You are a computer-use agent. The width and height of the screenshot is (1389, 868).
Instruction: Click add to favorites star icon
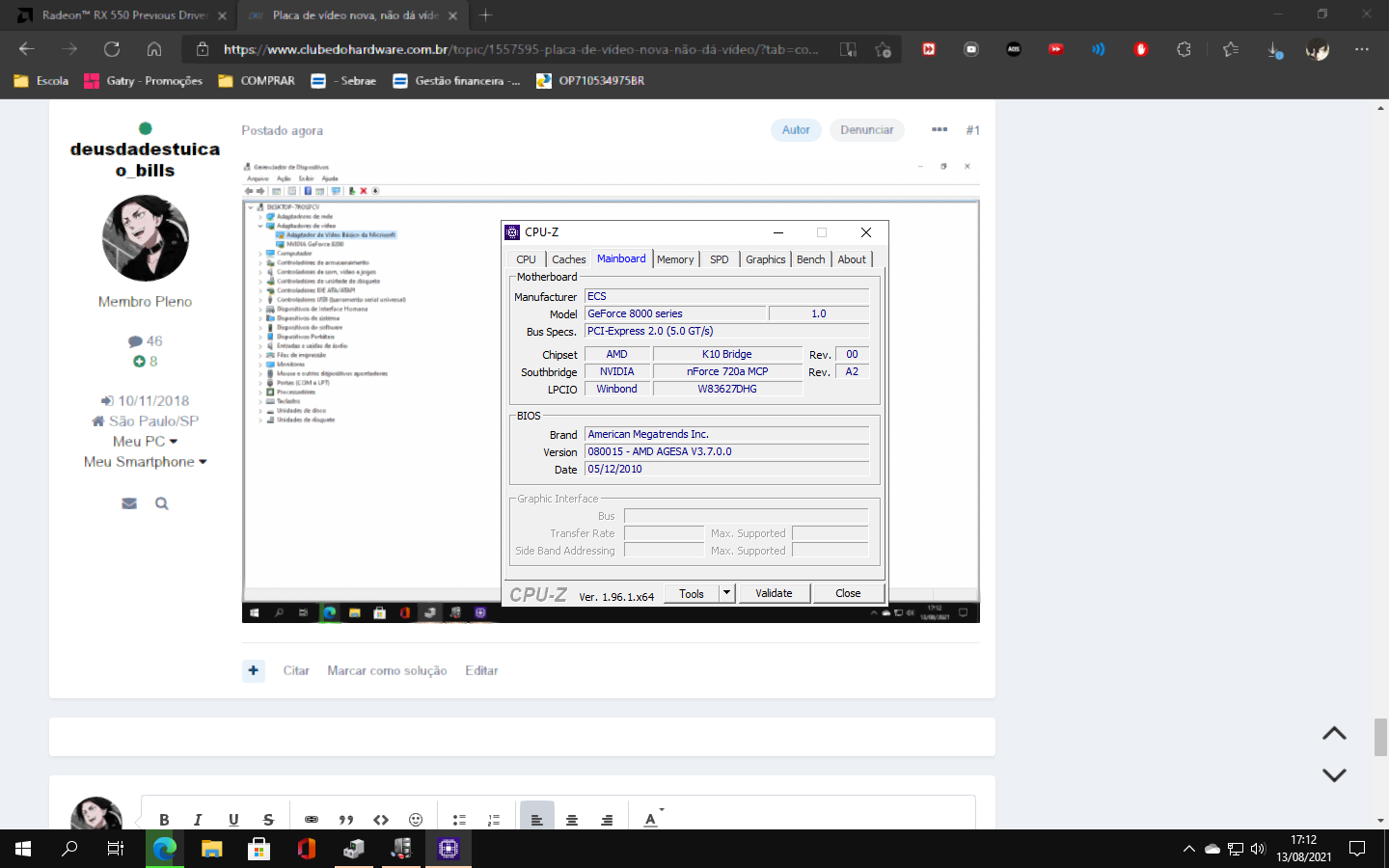click(883, 49)
